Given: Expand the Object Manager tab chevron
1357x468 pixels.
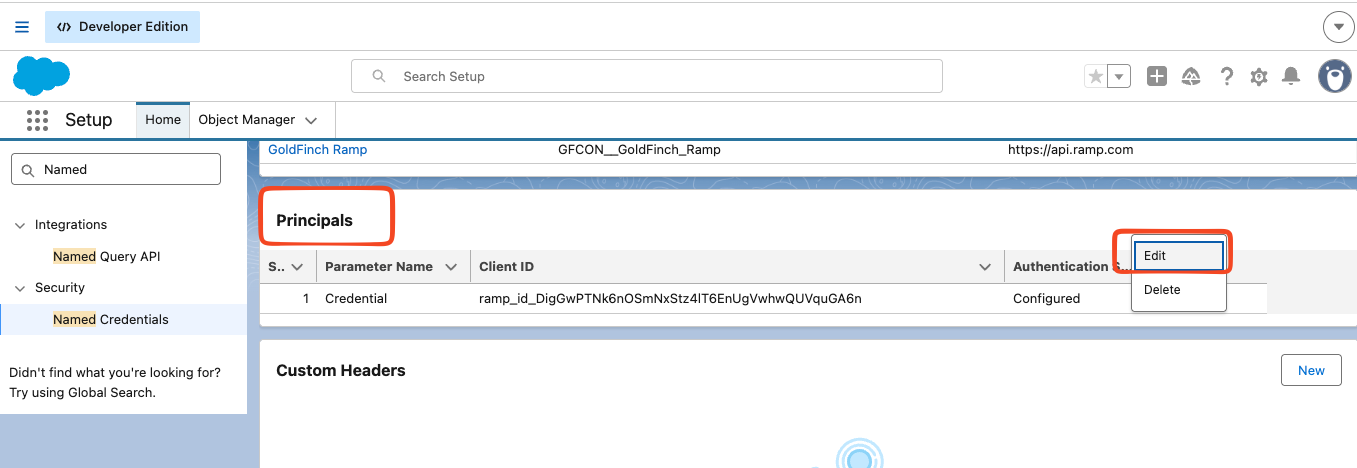Looking at the screenshot, I should [x=311, y=121].
